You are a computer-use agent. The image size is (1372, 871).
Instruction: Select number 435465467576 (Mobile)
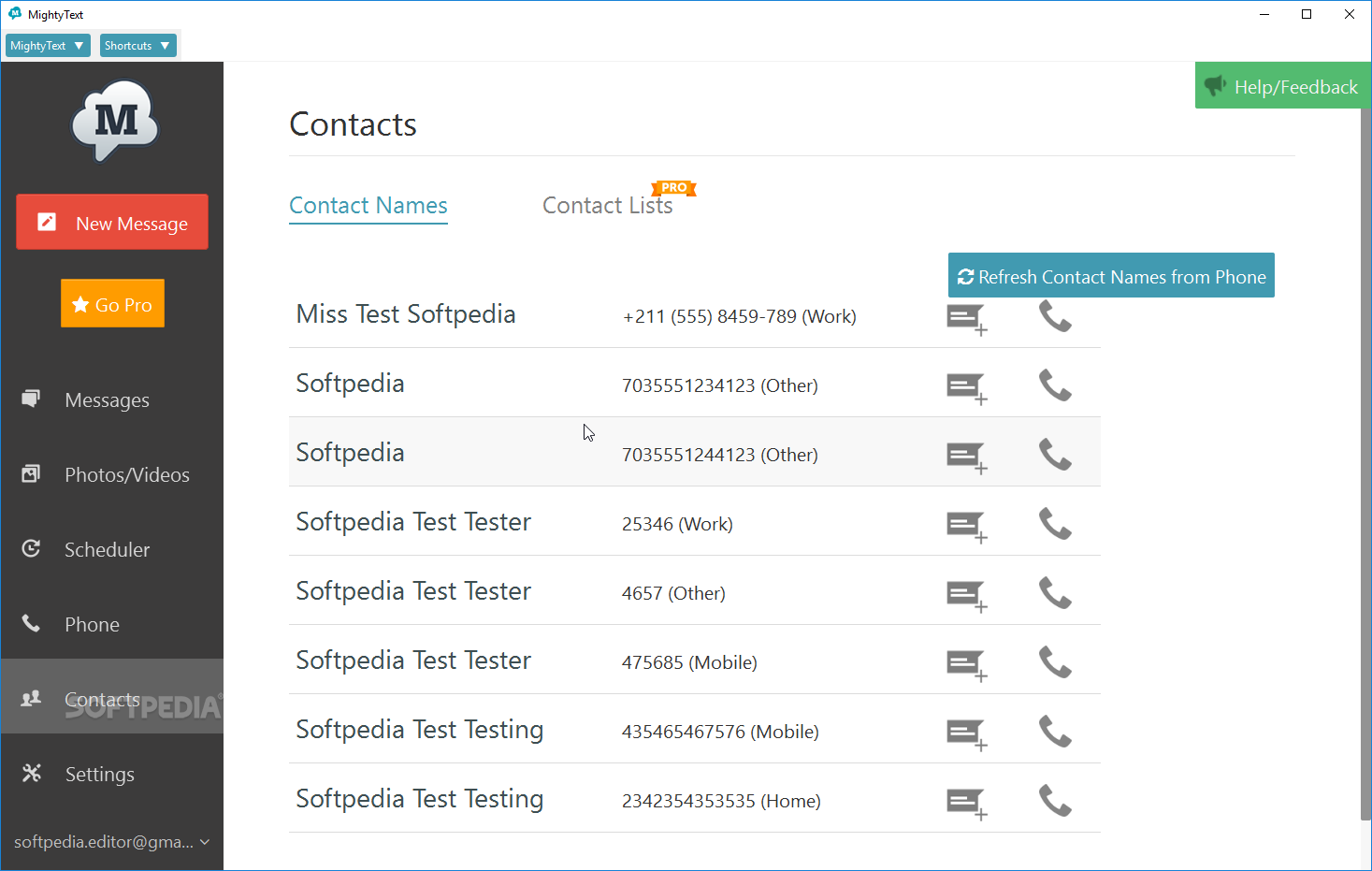pos(720,732)
